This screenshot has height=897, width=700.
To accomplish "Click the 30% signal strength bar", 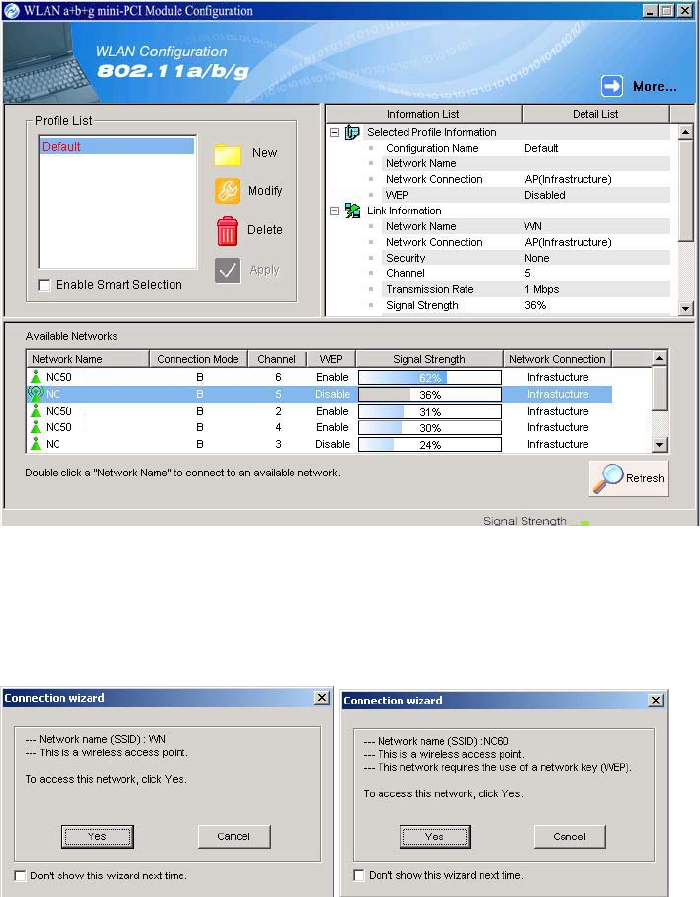I will (430, 427).
